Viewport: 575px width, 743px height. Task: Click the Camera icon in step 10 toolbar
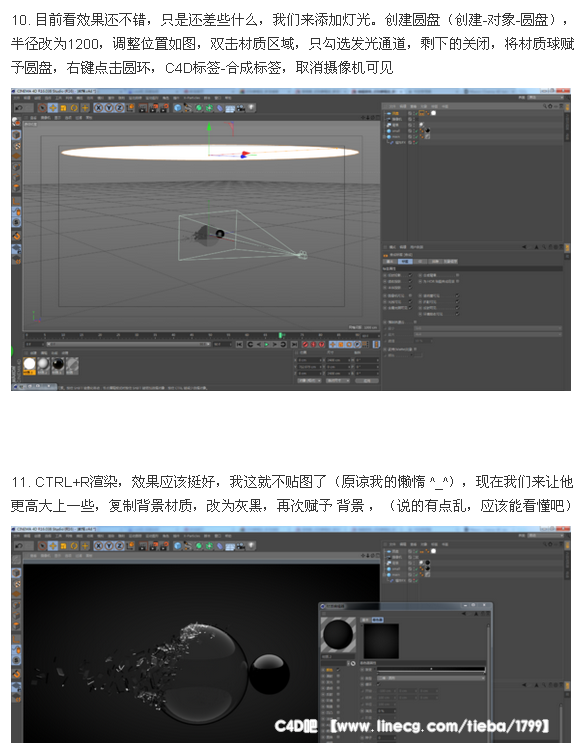(x=241, y=108)
